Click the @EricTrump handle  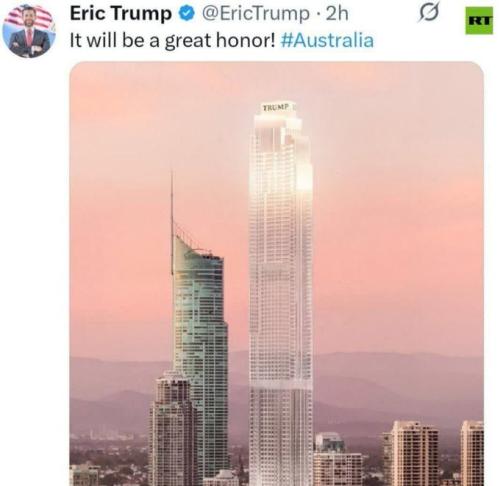pyautogui.click(x=255, y=14)
